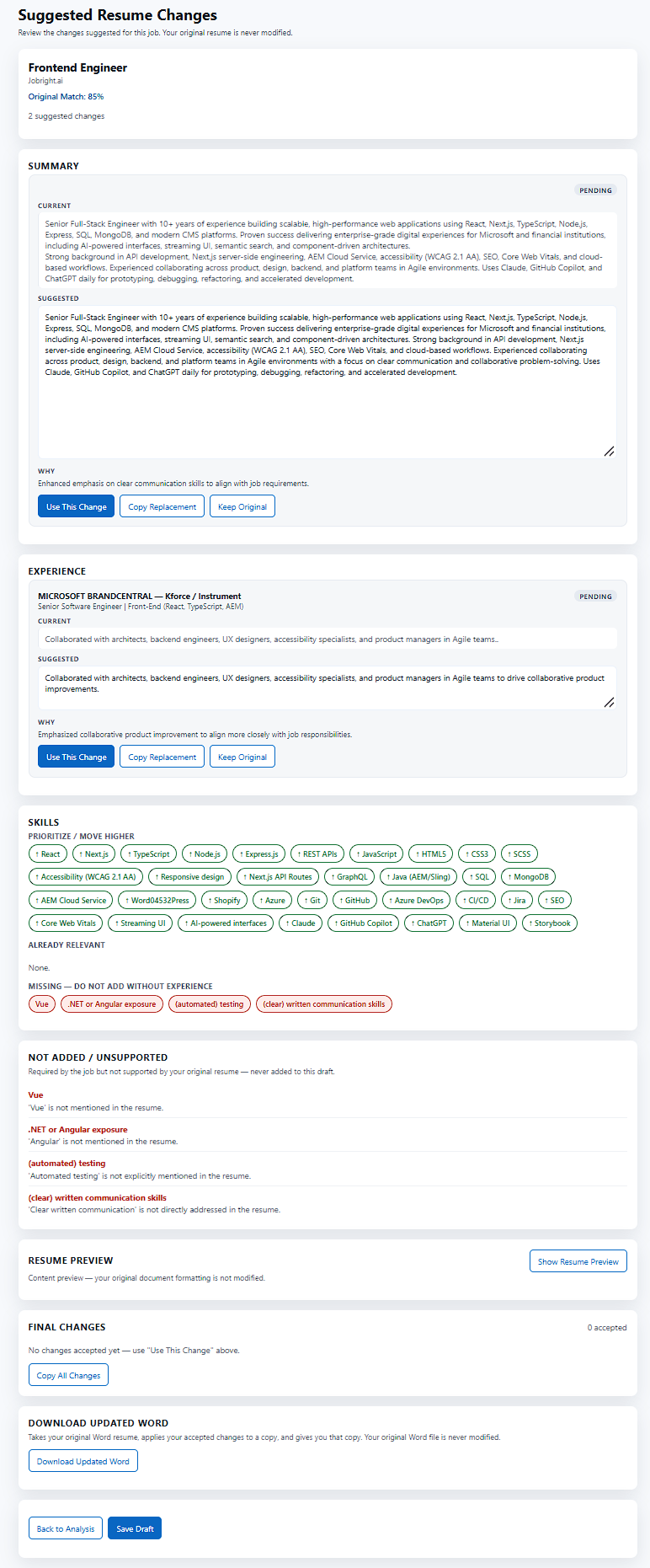Select the ChatGPT skill chip
The image size is (650, 1568).
pyautogui.click(x=429, y=923)
